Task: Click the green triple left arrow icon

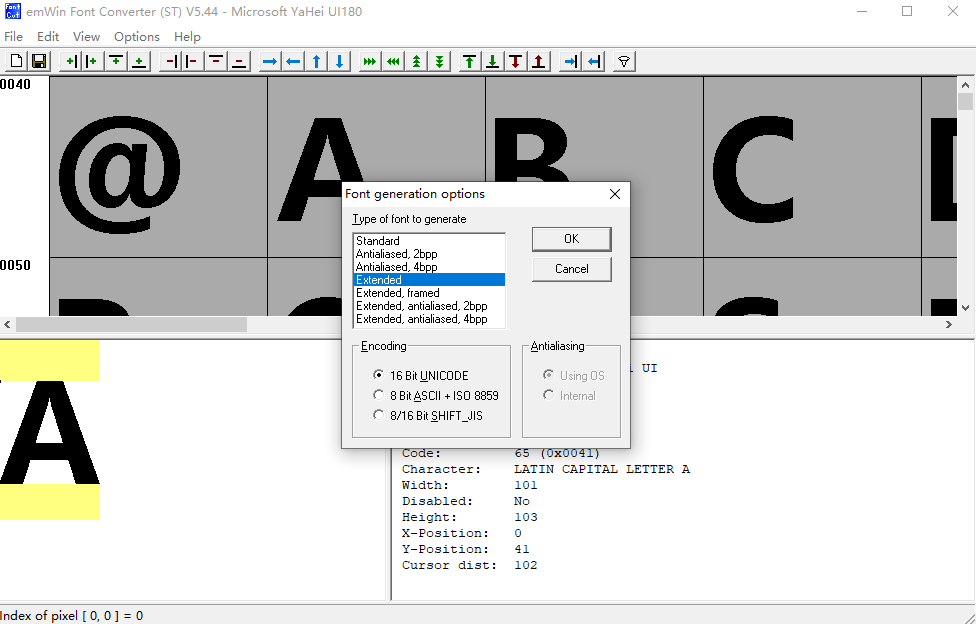Action: 393,61
